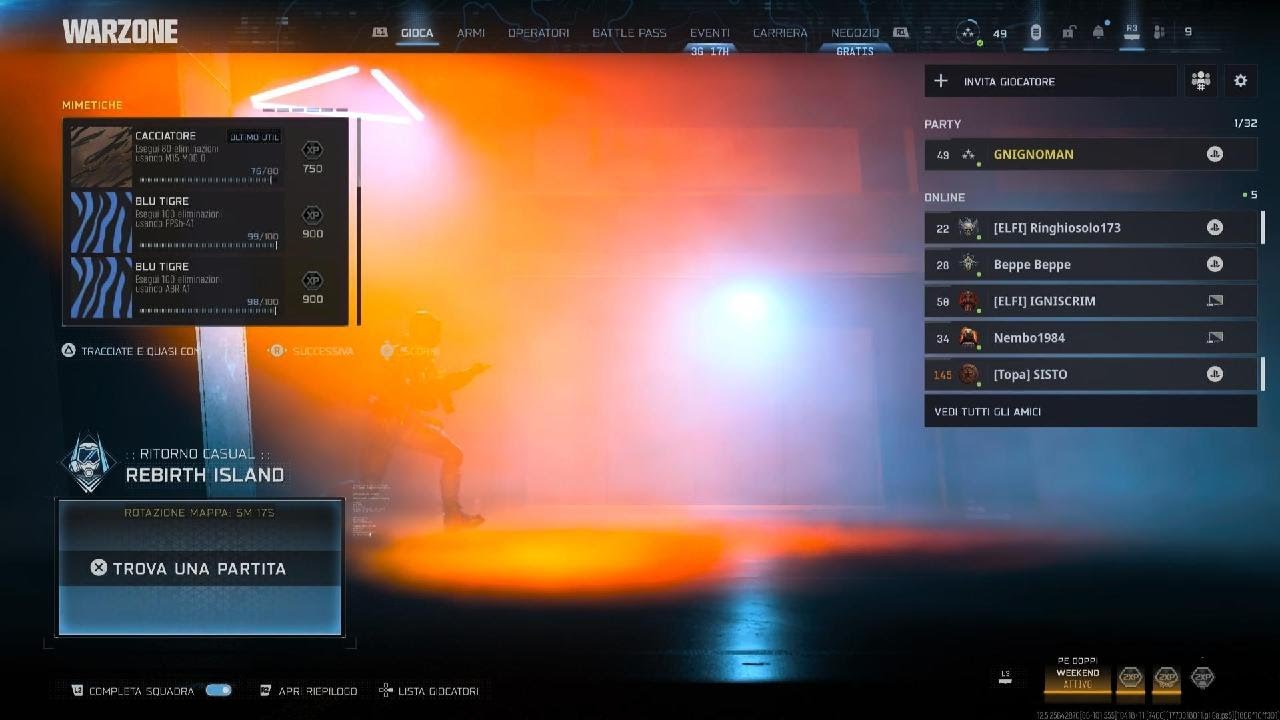Select friend Beppe Beppe
The width and height of the screenshot is (1280, 720).
tap(1091, 264)
